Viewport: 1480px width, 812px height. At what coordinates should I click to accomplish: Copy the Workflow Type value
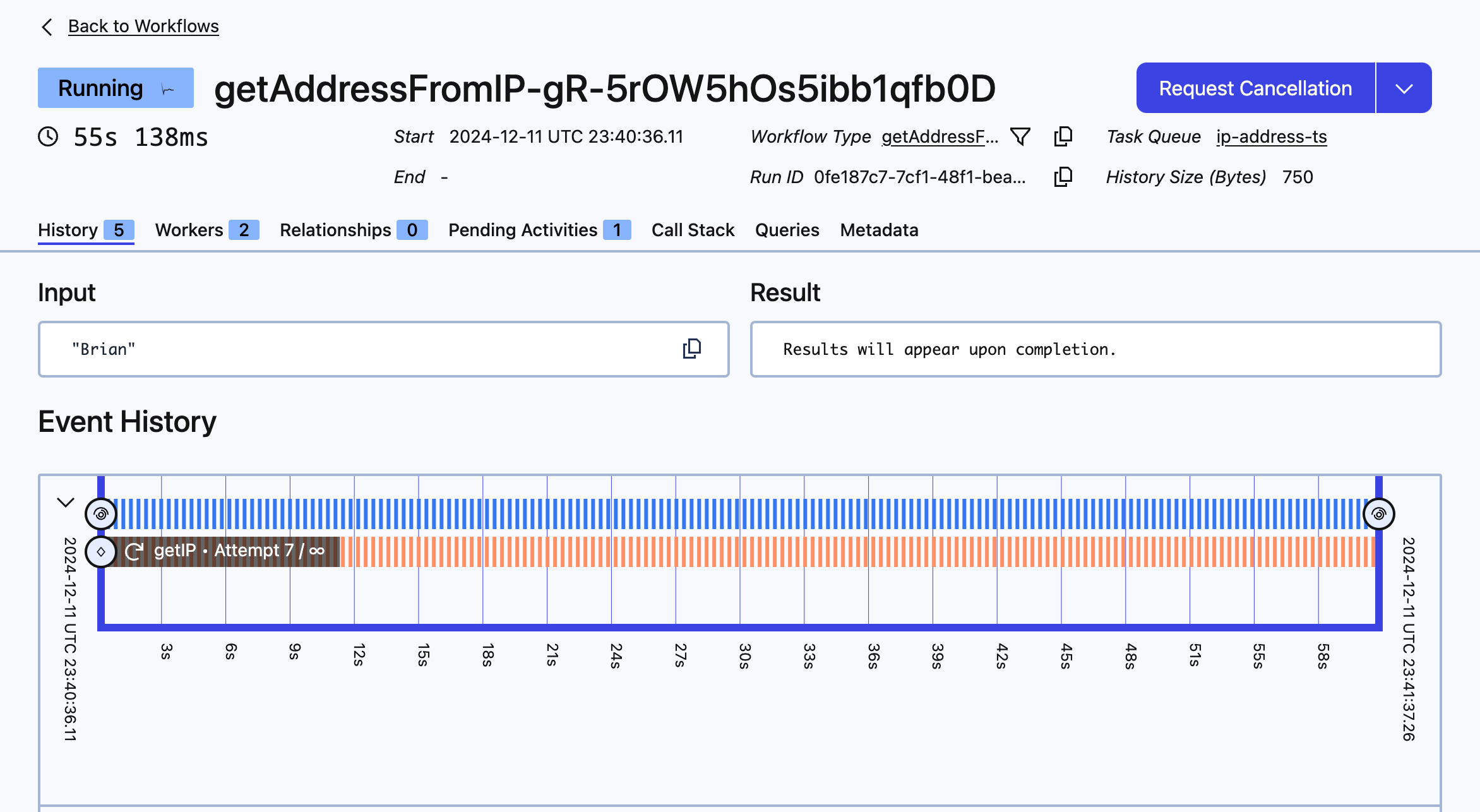tap(1064, 136)
